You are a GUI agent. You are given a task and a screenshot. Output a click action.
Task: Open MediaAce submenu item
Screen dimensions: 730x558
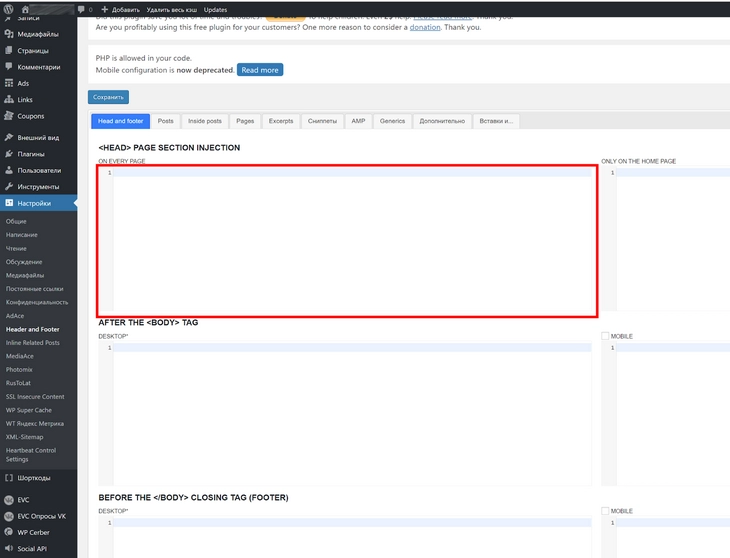(20, 356)
